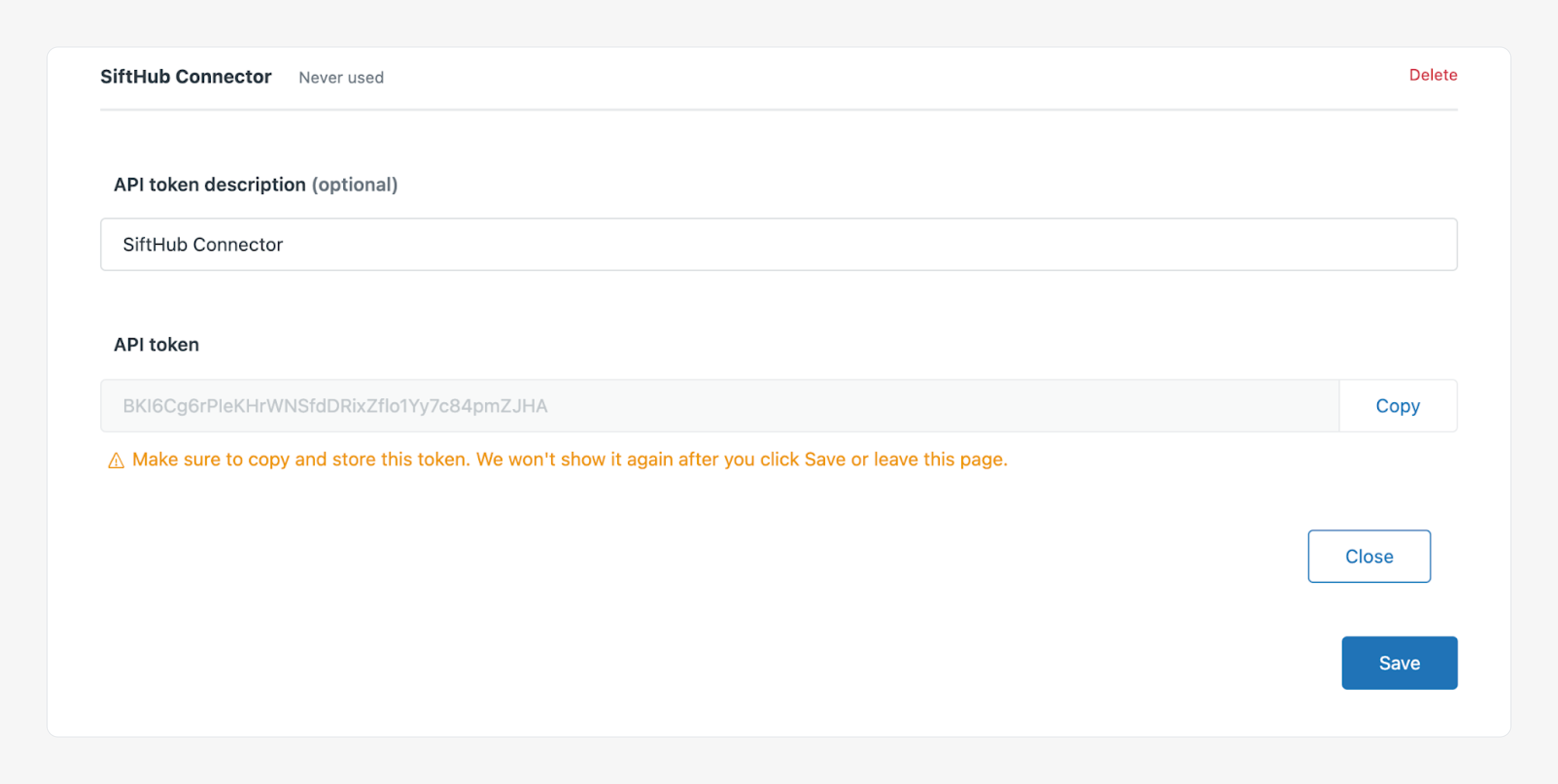Click the gray background above the card
Image resolution: width=1558 pixels, height=784 pixels.
(x=778, y=22)
